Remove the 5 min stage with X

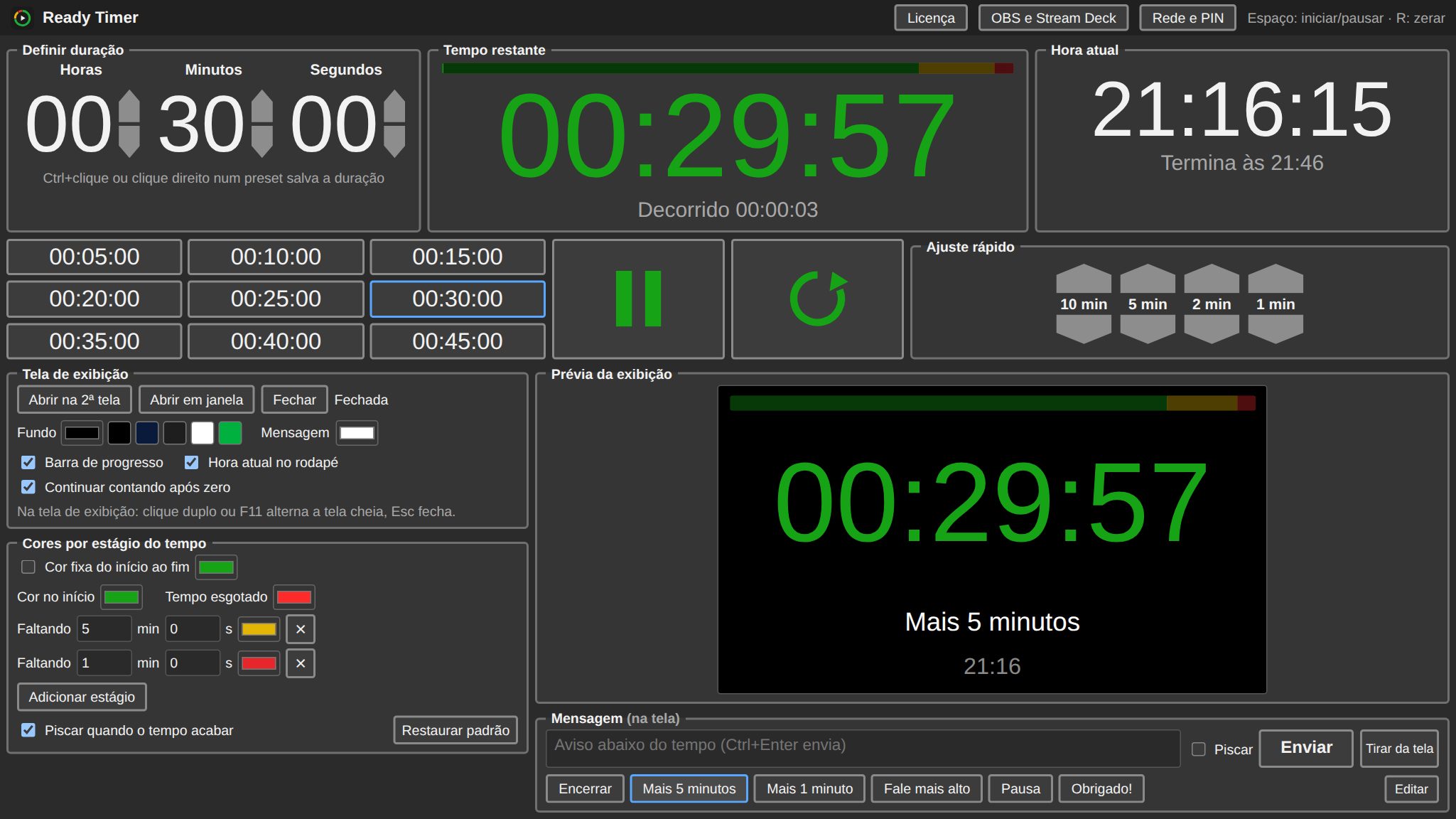click(x=301, y=629)
